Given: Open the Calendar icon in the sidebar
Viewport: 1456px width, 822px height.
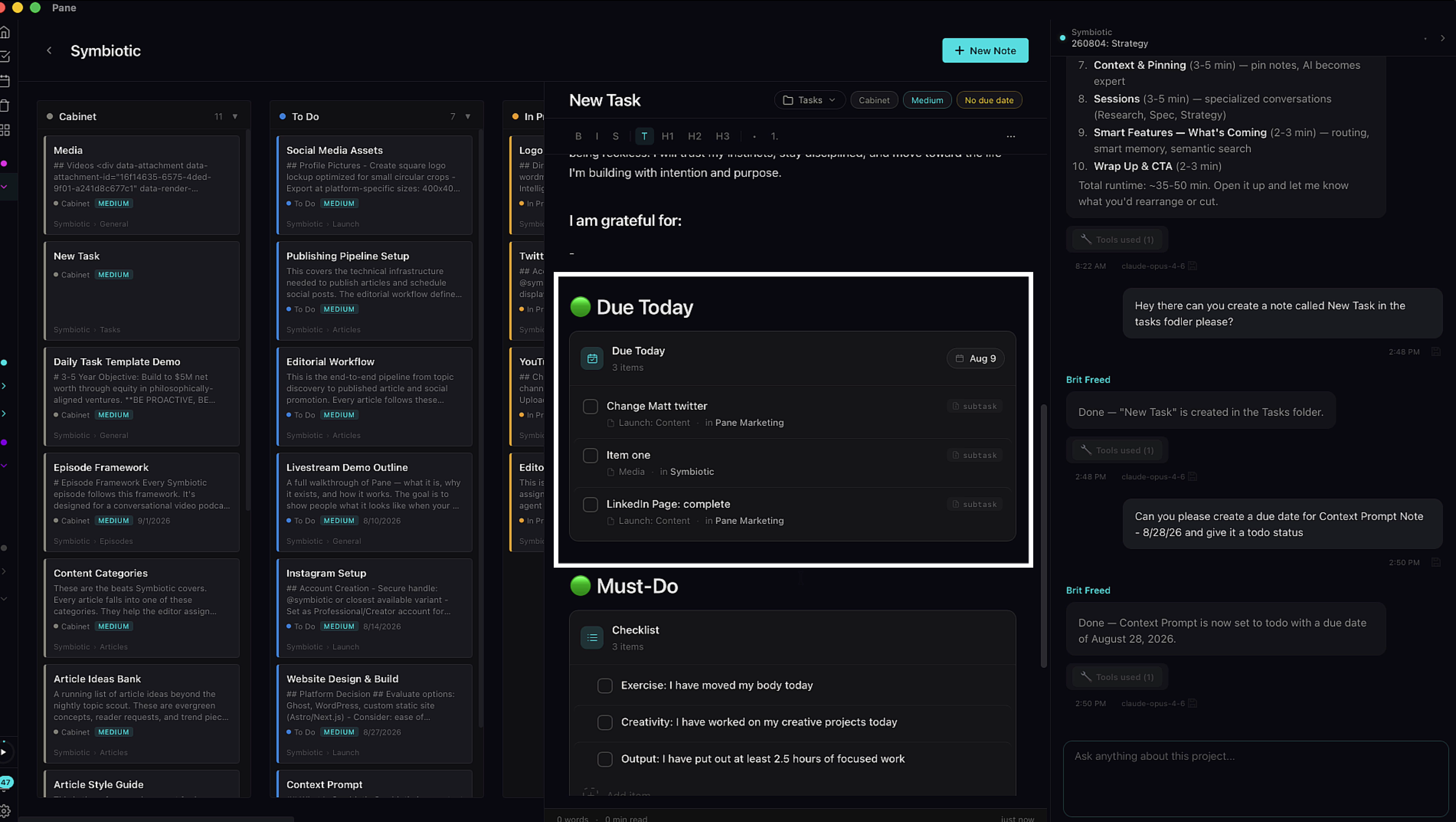Looking at the screenshot, I should pos(5,81).
